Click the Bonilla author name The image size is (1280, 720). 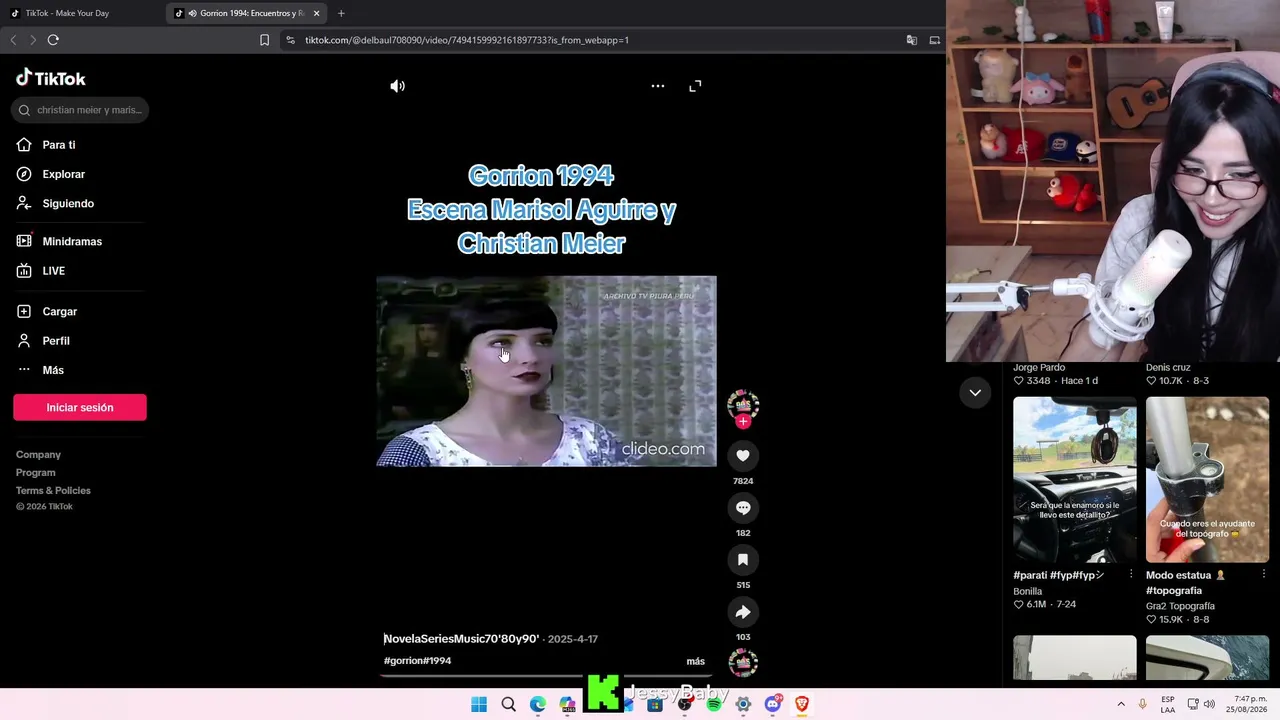point(1029,591)
